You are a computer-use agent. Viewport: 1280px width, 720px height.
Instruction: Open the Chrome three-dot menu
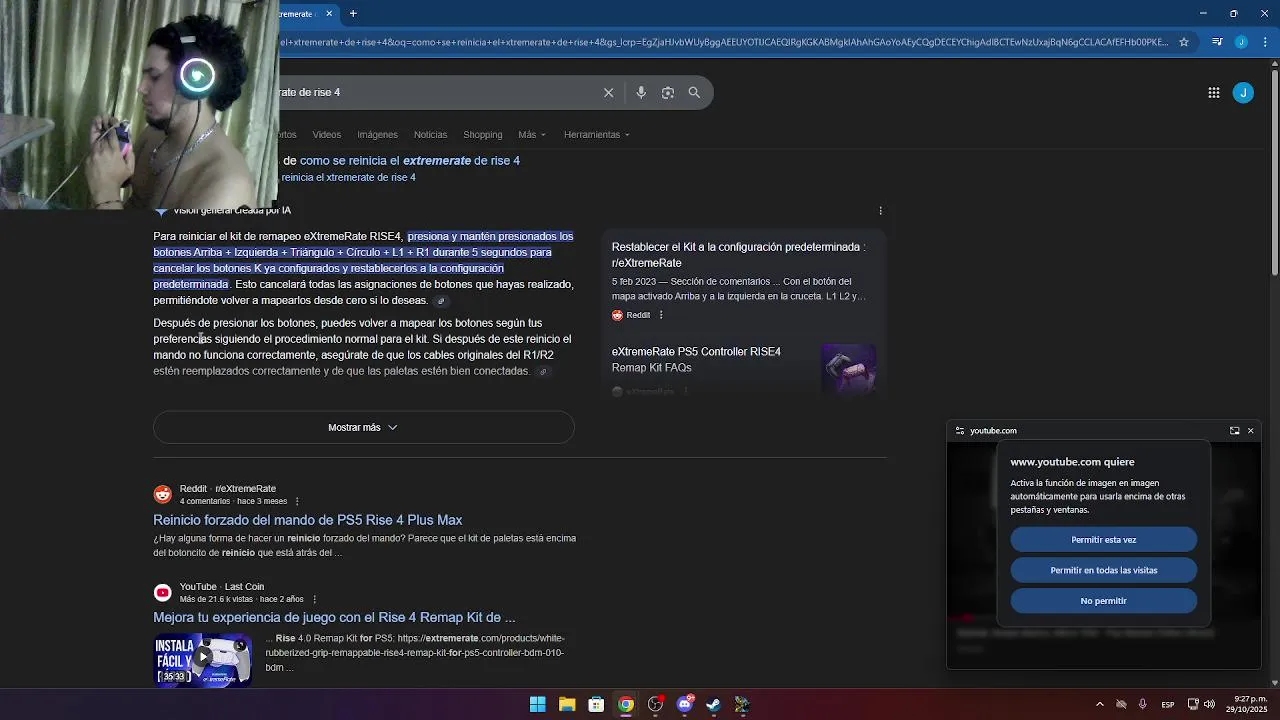[1263, 42]
